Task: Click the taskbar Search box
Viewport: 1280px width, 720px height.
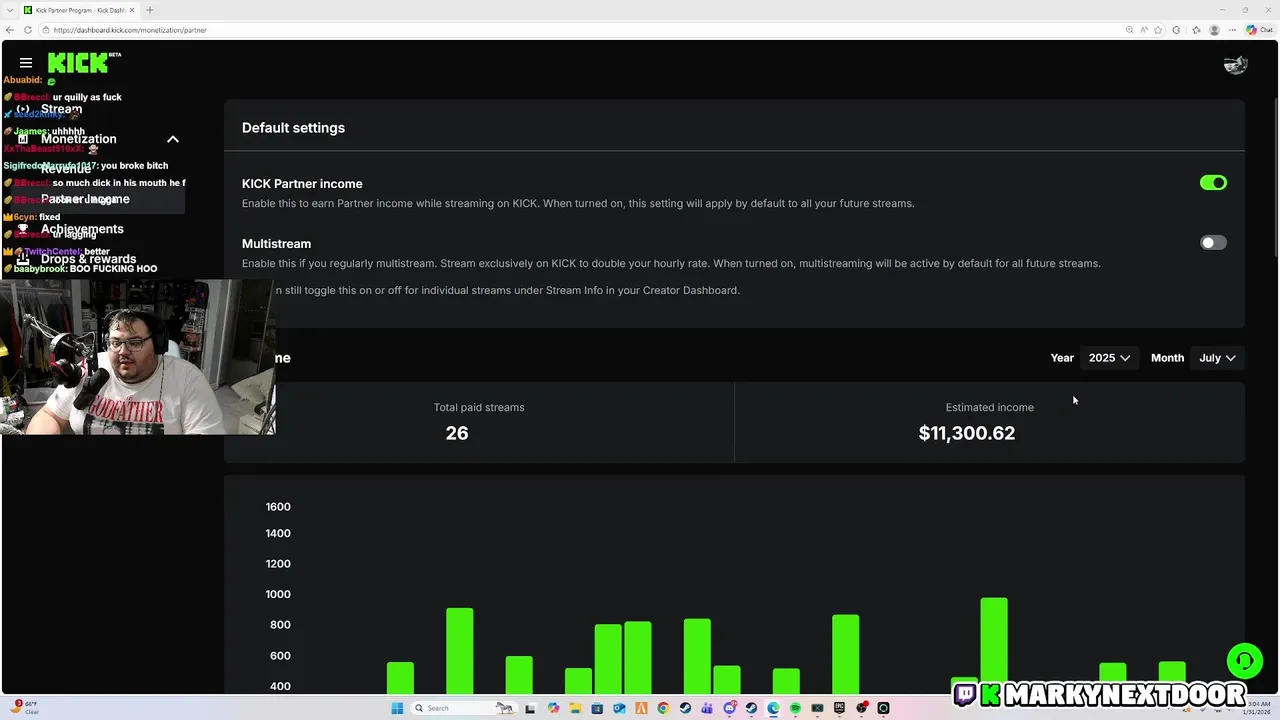Action: pos(465,708)
